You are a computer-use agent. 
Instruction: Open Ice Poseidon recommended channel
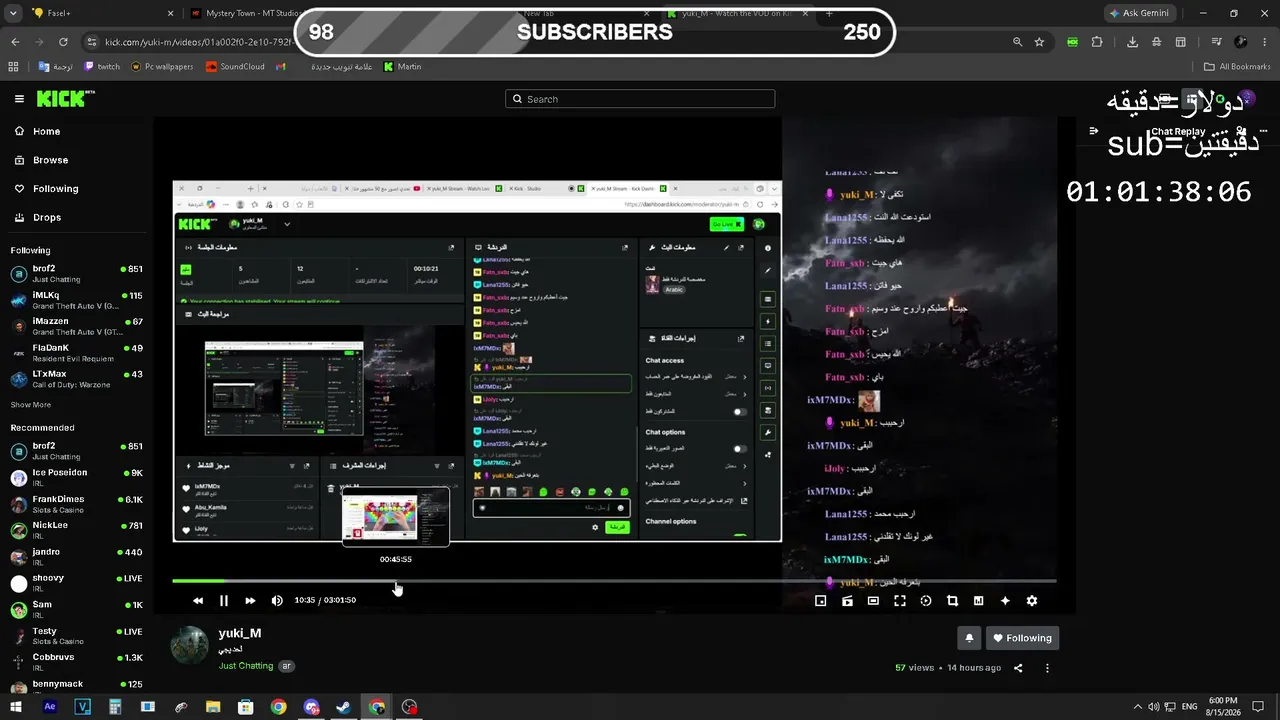click(x=76, y=477)
